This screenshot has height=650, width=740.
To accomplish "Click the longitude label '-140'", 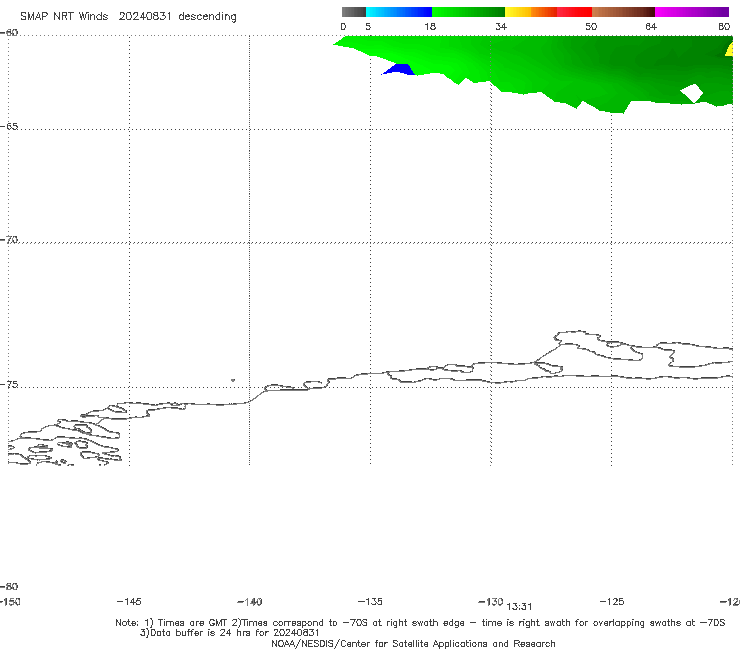I will tap(250, 601).
